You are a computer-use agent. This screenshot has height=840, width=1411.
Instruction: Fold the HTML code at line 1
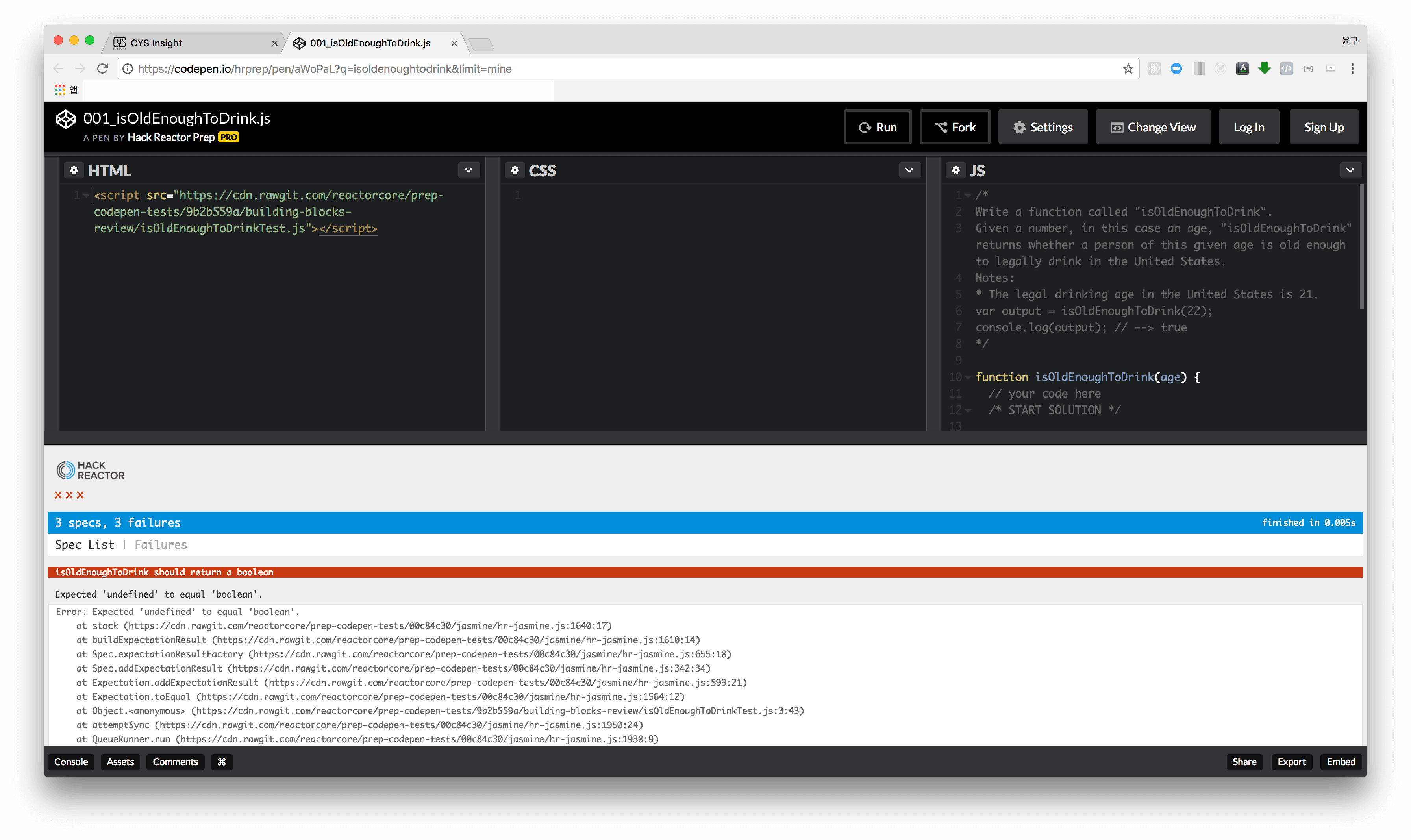click(86, 196)
